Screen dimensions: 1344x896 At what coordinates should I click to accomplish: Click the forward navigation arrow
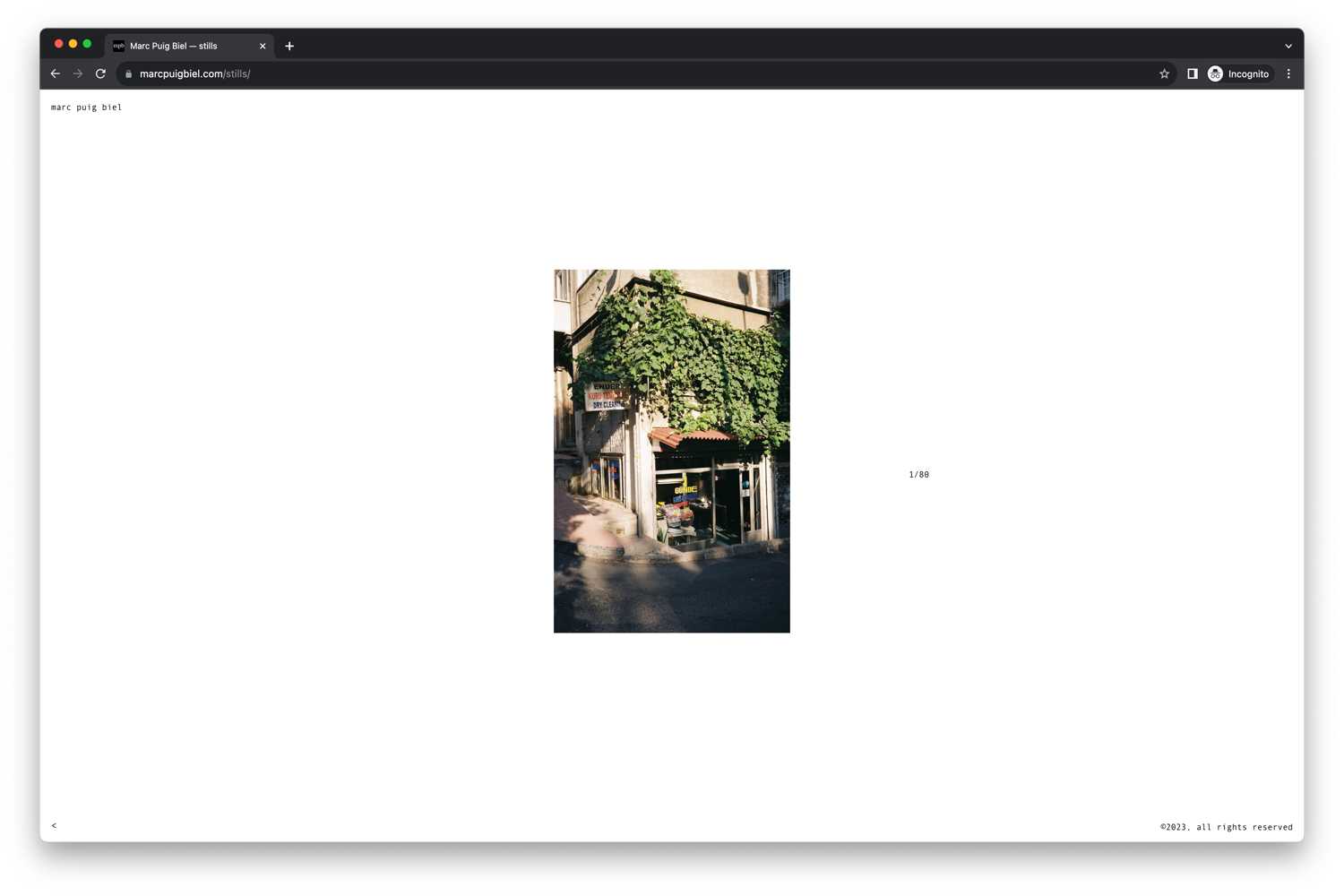coord(77,73)
